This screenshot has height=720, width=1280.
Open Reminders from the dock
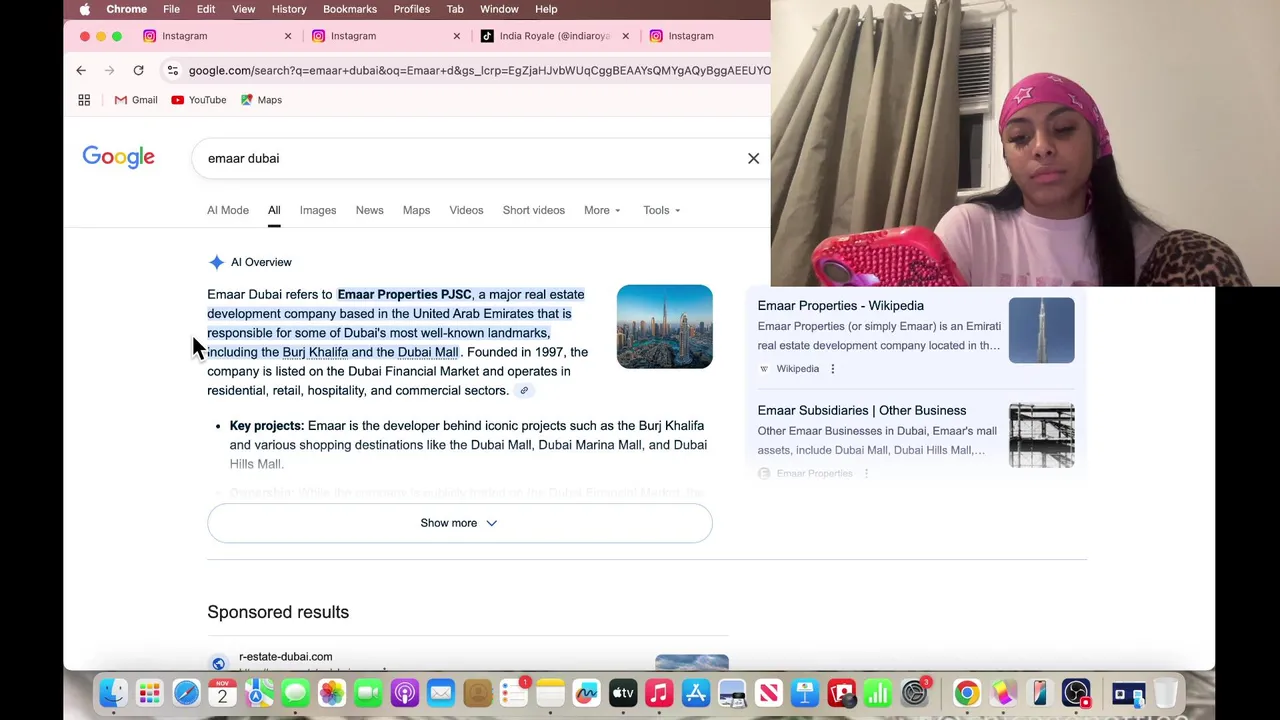[514, 693]
